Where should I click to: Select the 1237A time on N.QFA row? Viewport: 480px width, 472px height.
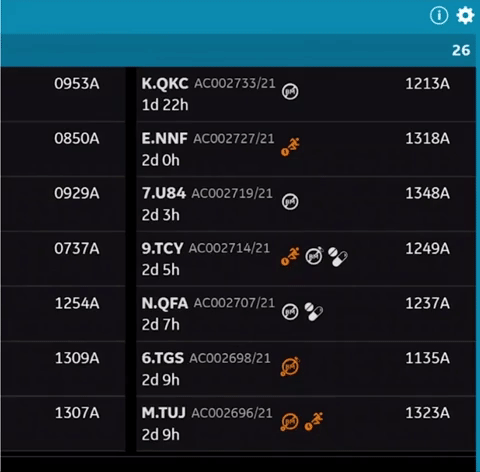coord(427,303)
